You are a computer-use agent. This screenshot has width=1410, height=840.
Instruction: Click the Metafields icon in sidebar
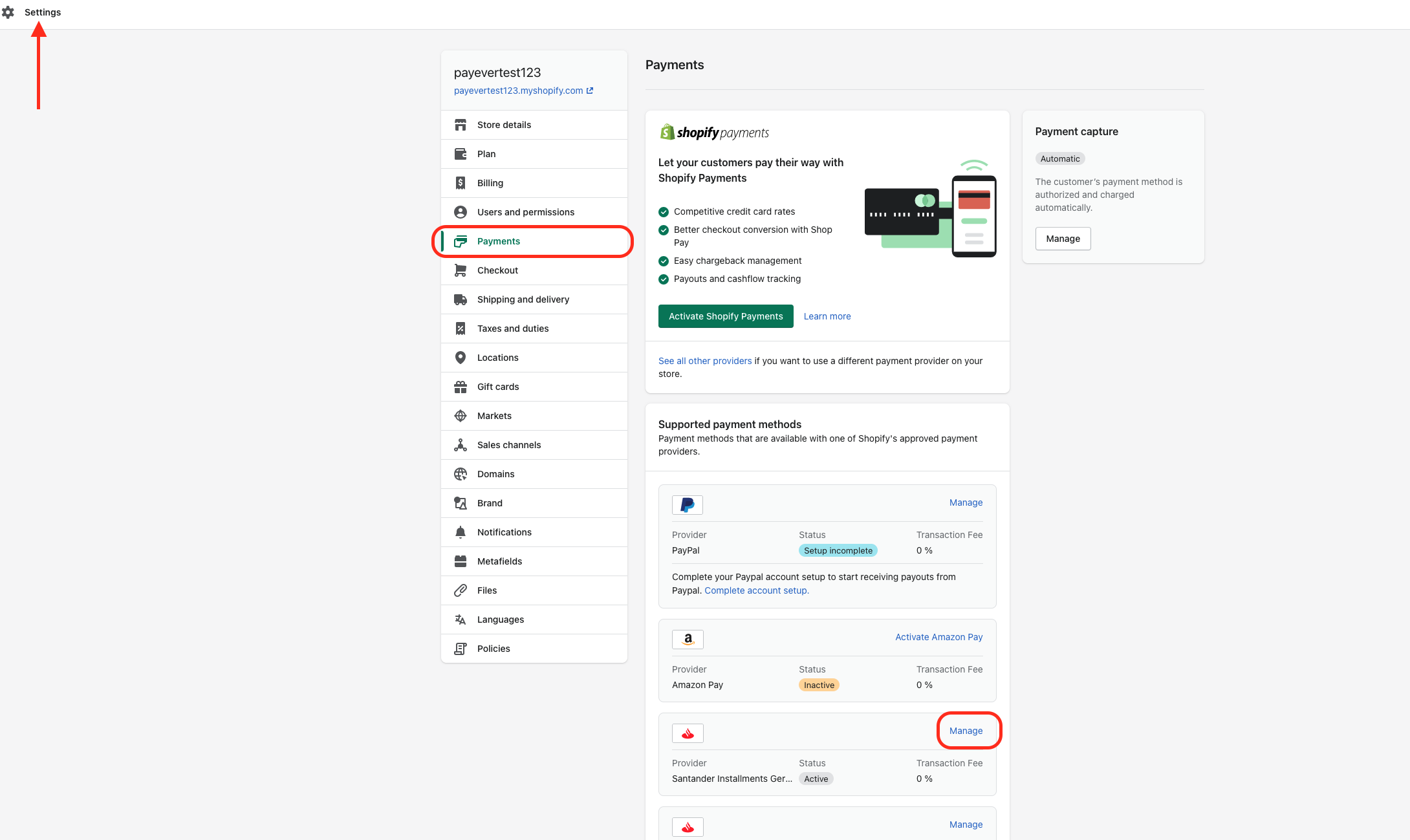tap(461, 561)
